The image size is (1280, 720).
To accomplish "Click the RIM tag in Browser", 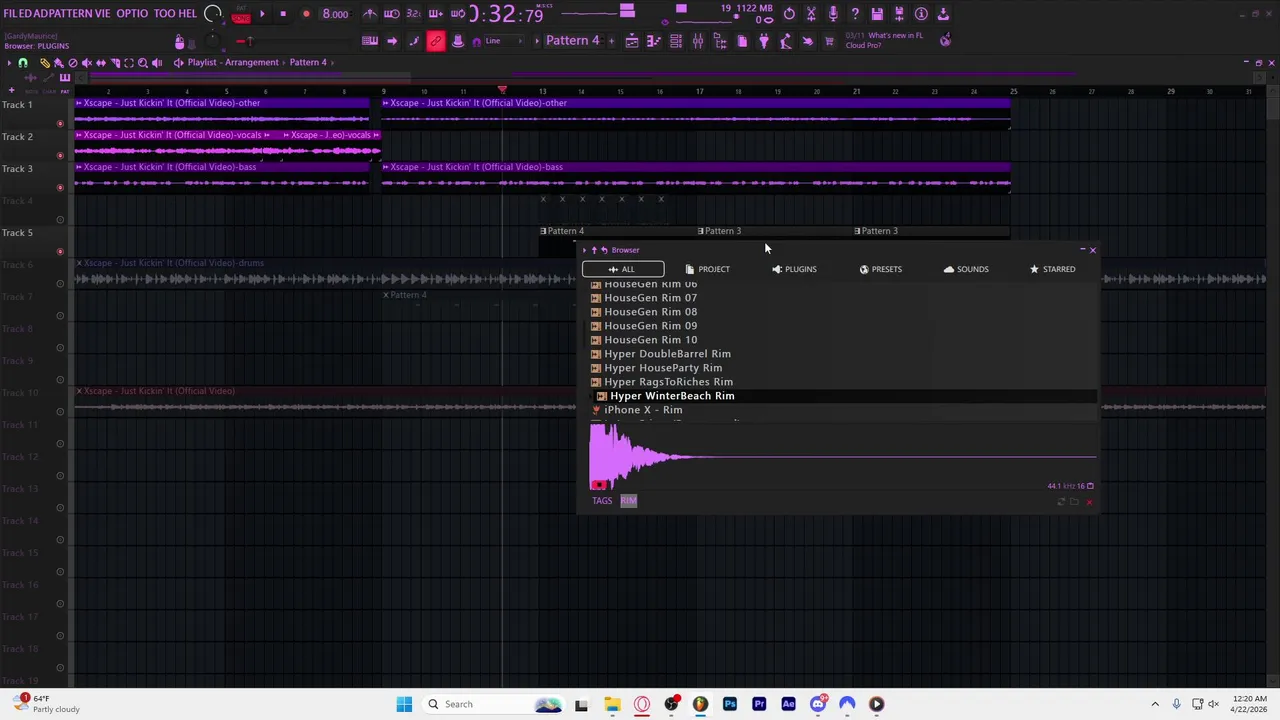I will (628, 500).
